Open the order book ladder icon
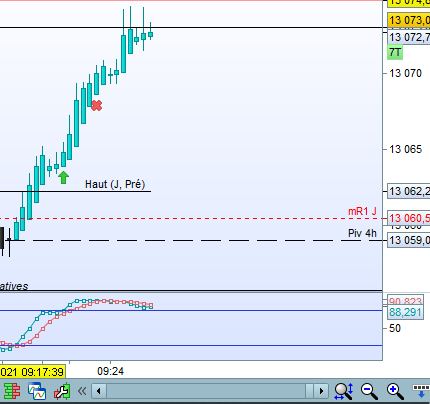Viewport: 430px width, 404px height. coord(12,391)
